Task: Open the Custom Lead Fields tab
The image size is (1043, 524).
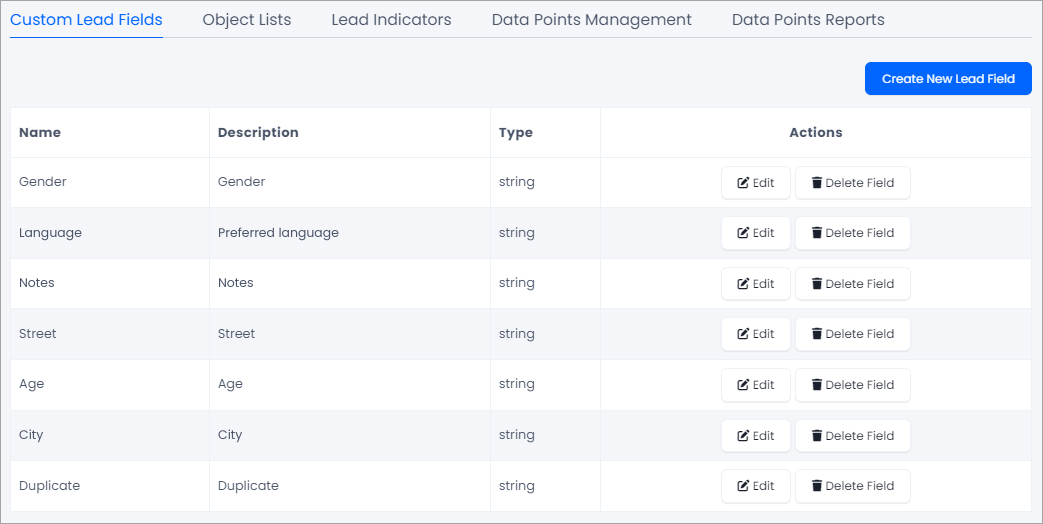Action: click(x=86, y=20)
